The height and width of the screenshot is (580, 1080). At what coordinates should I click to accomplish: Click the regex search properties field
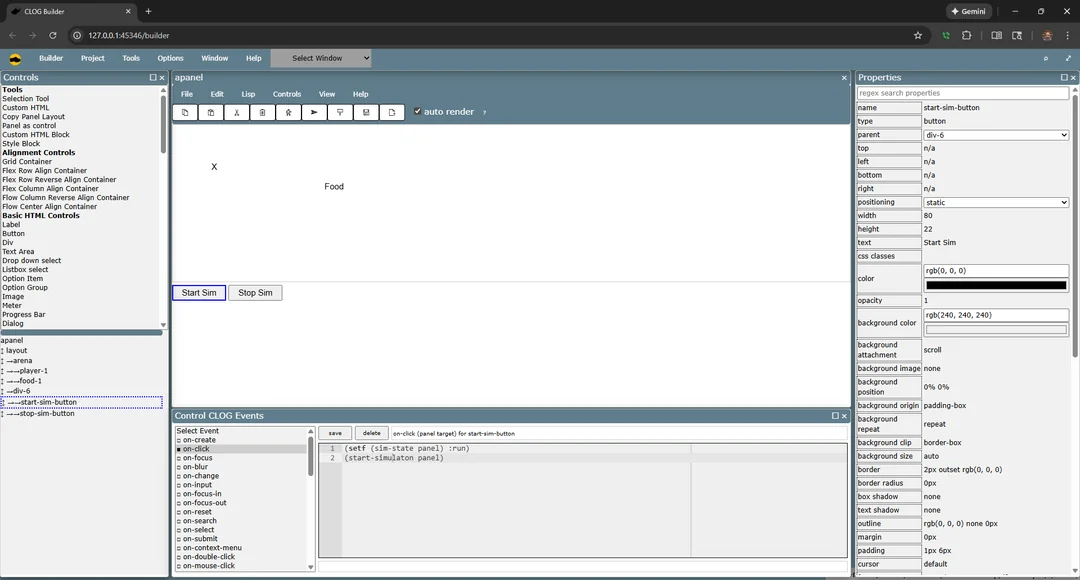(962, 93)
